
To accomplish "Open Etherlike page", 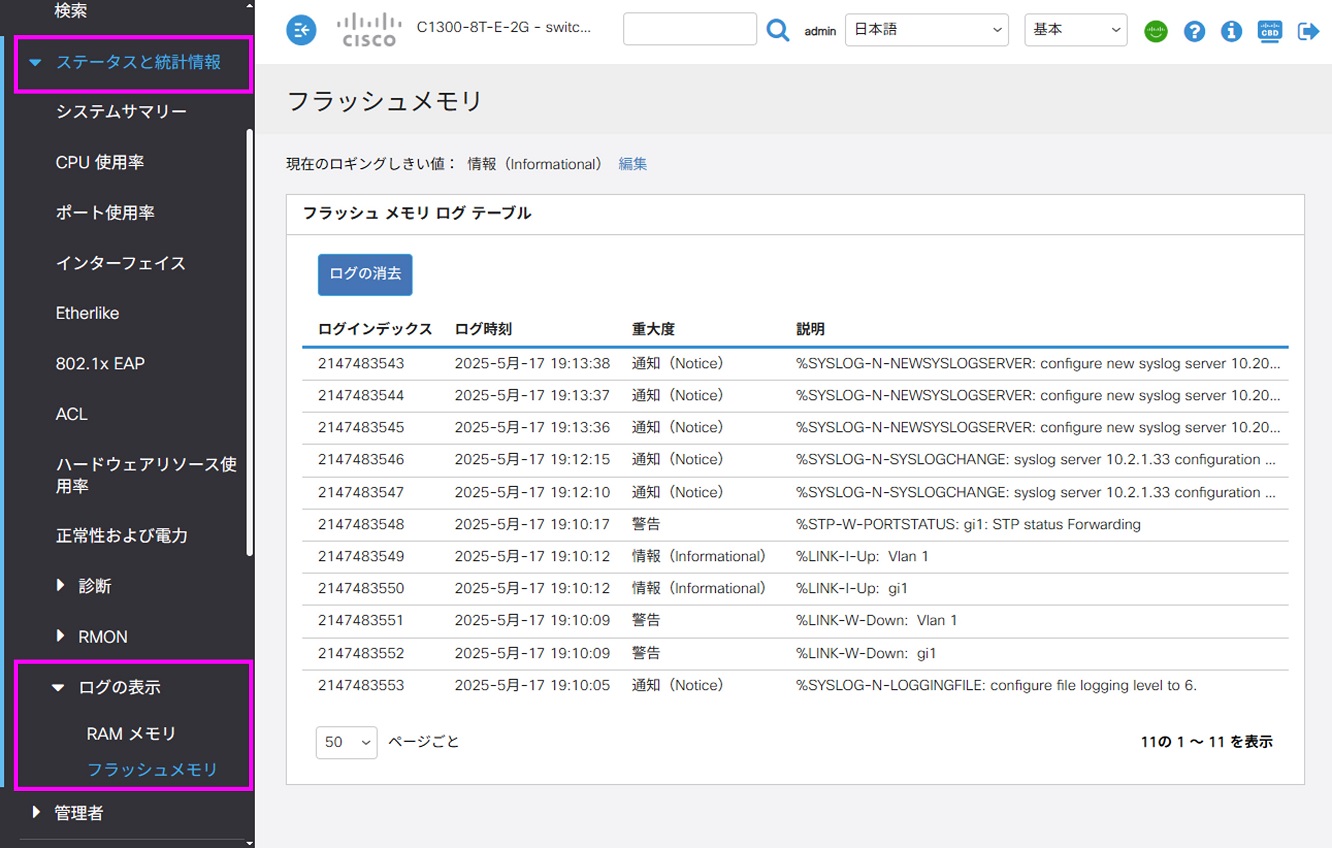I will (87, 313).
